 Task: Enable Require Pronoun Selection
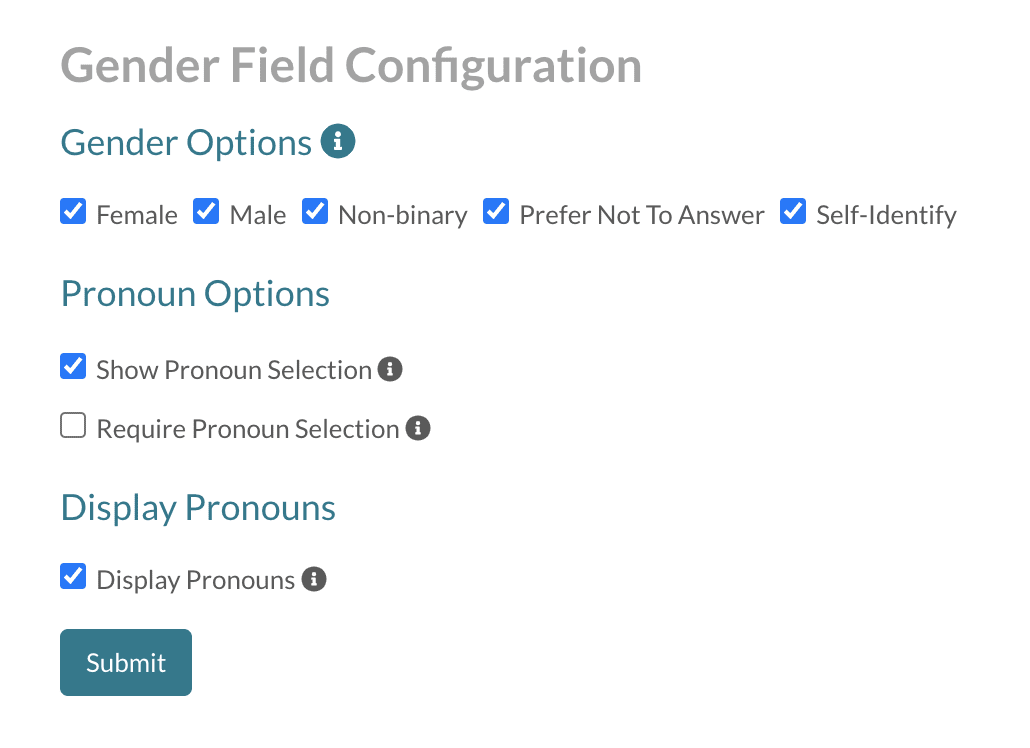click(x=72, y=425)
